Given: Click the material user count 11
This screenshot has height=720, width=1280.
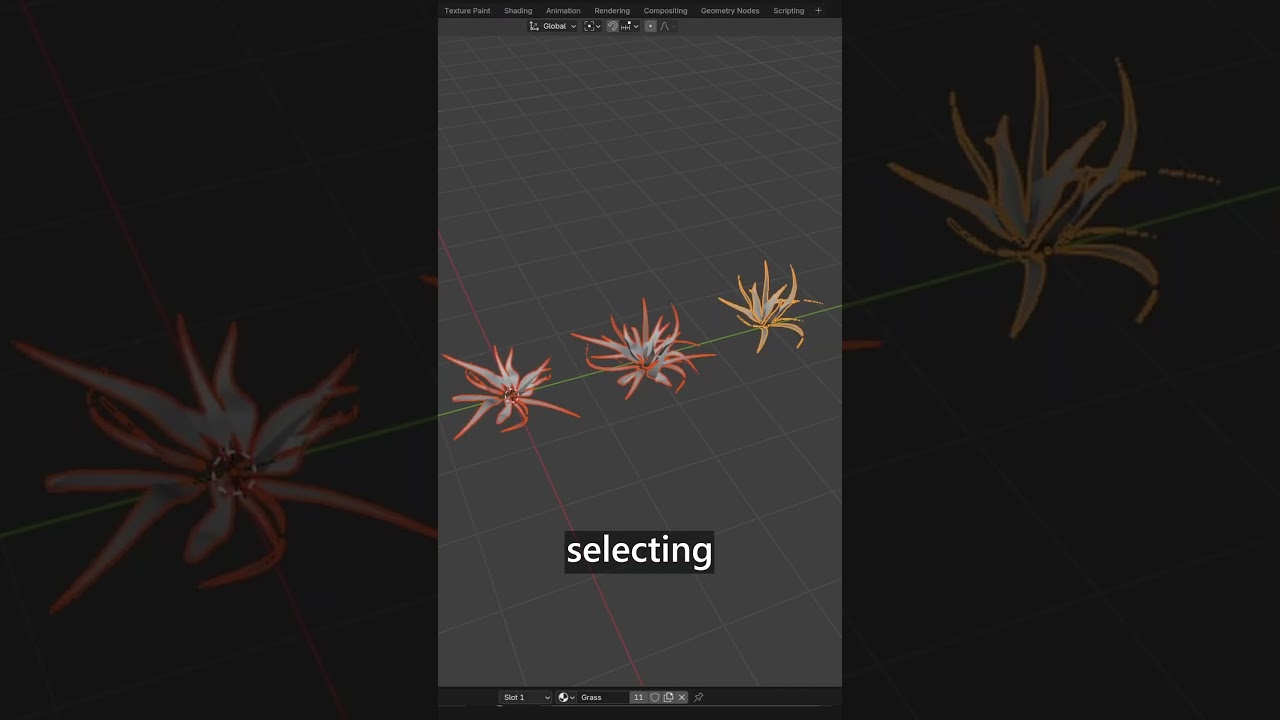Looking at the screenshot, I should [x=638, y=697].
